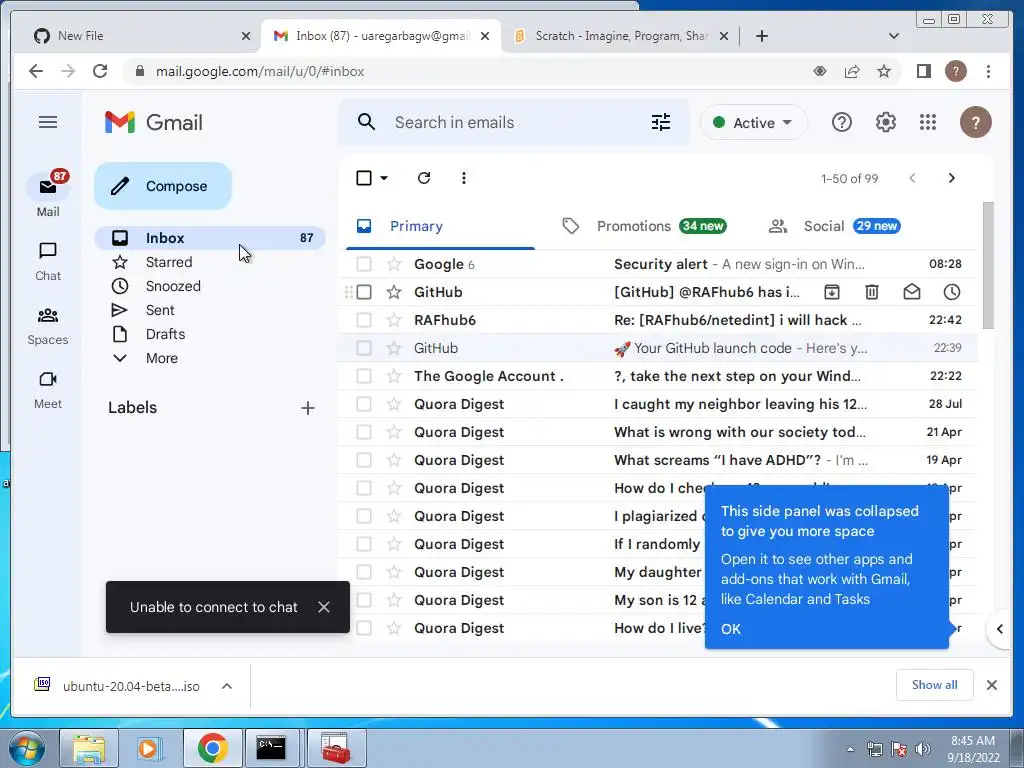Open the Google apps grid

[x=928, y=122]
